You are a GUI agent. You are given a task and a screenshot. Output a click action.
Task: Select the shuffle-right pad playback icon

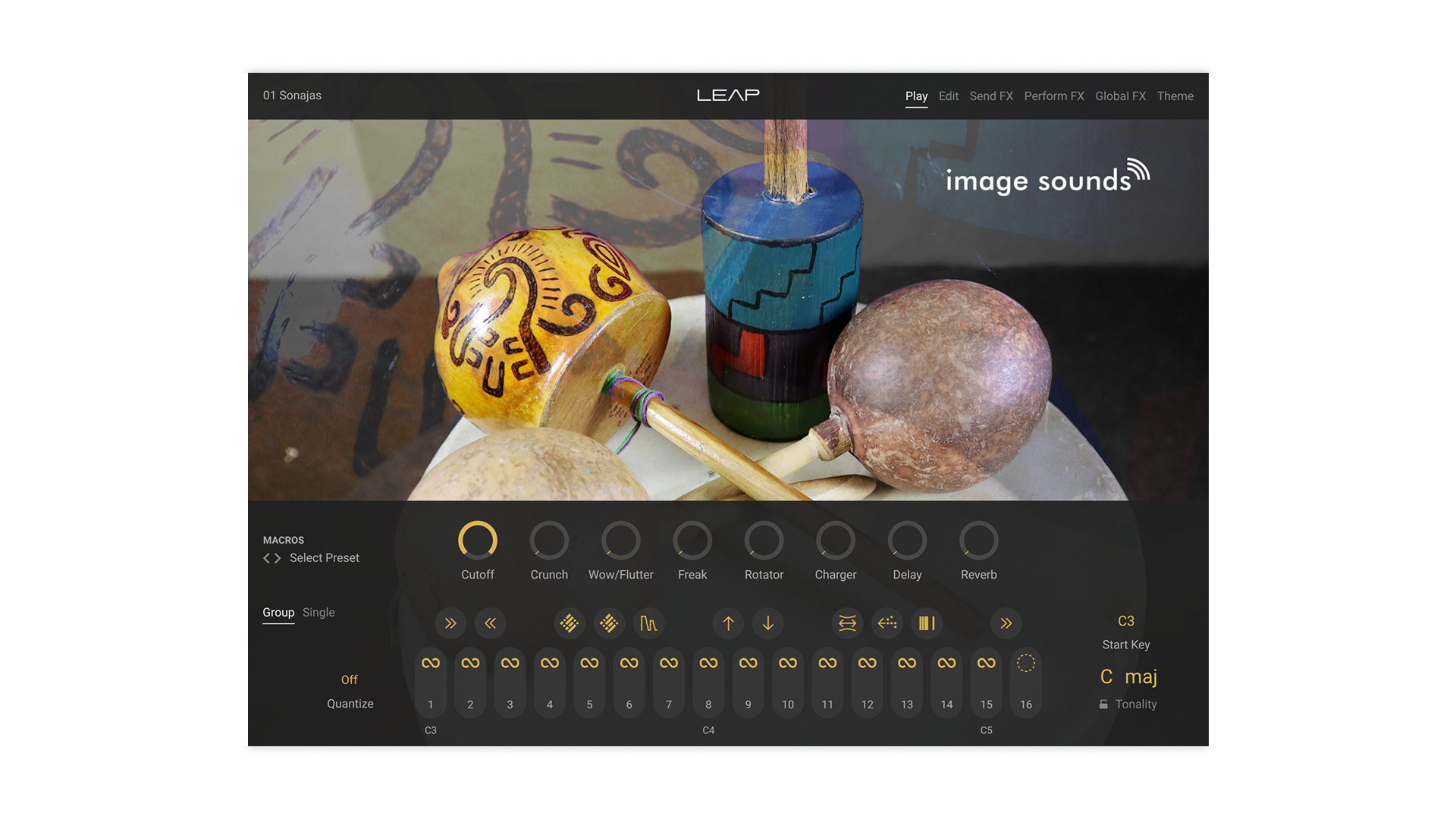pyautogui.click(x=451, y=623)
